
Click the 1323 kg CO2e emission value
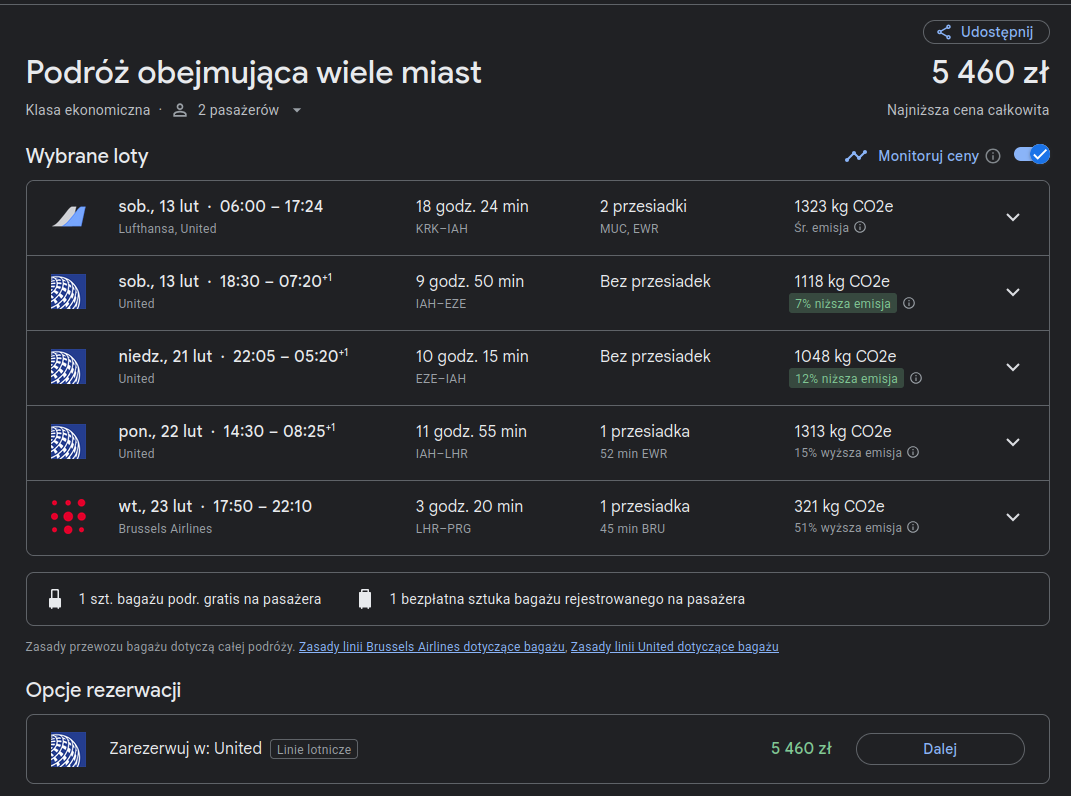pyautogui.click(x=844, y=206)
